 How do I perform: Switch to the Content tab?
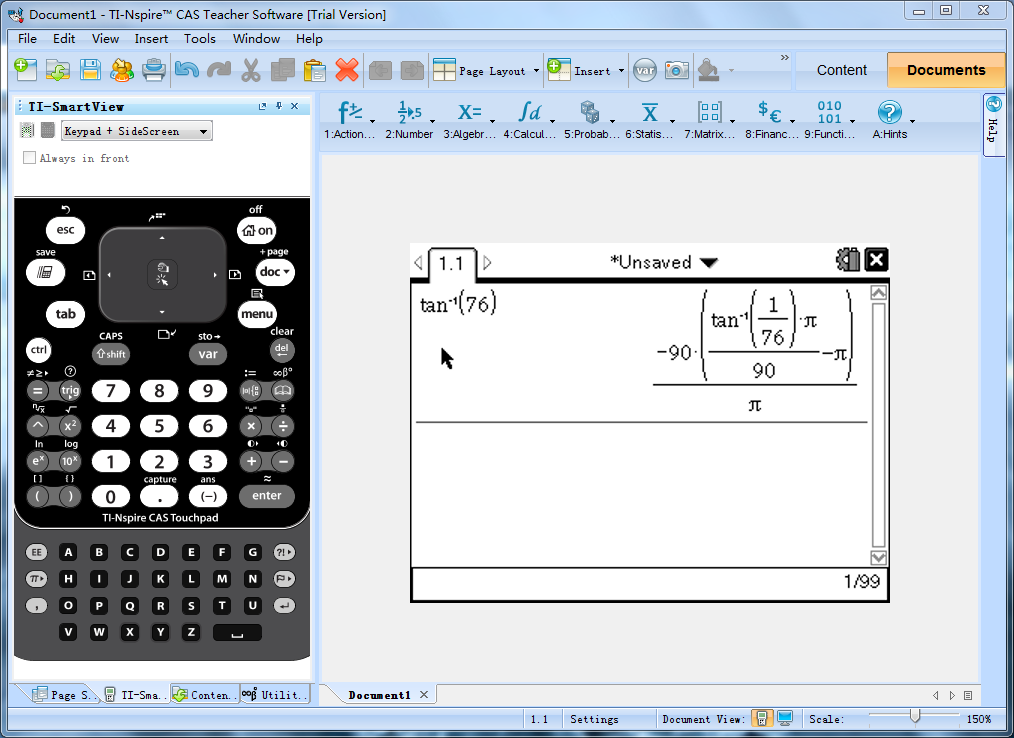click(841, 70)
